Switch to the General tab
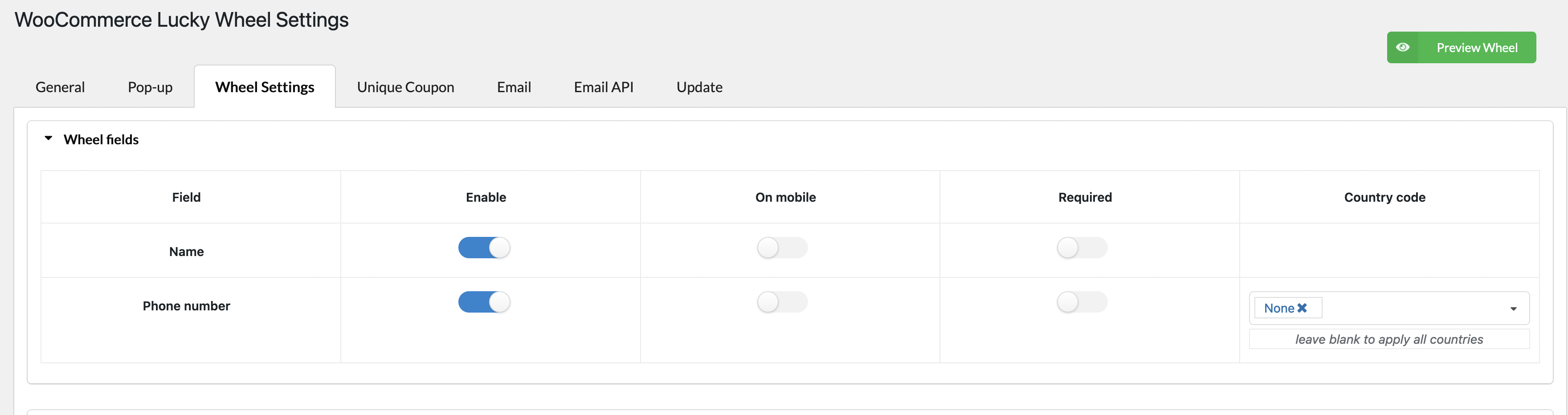This screenshot has height=415, width=1568. click(60, 87)
